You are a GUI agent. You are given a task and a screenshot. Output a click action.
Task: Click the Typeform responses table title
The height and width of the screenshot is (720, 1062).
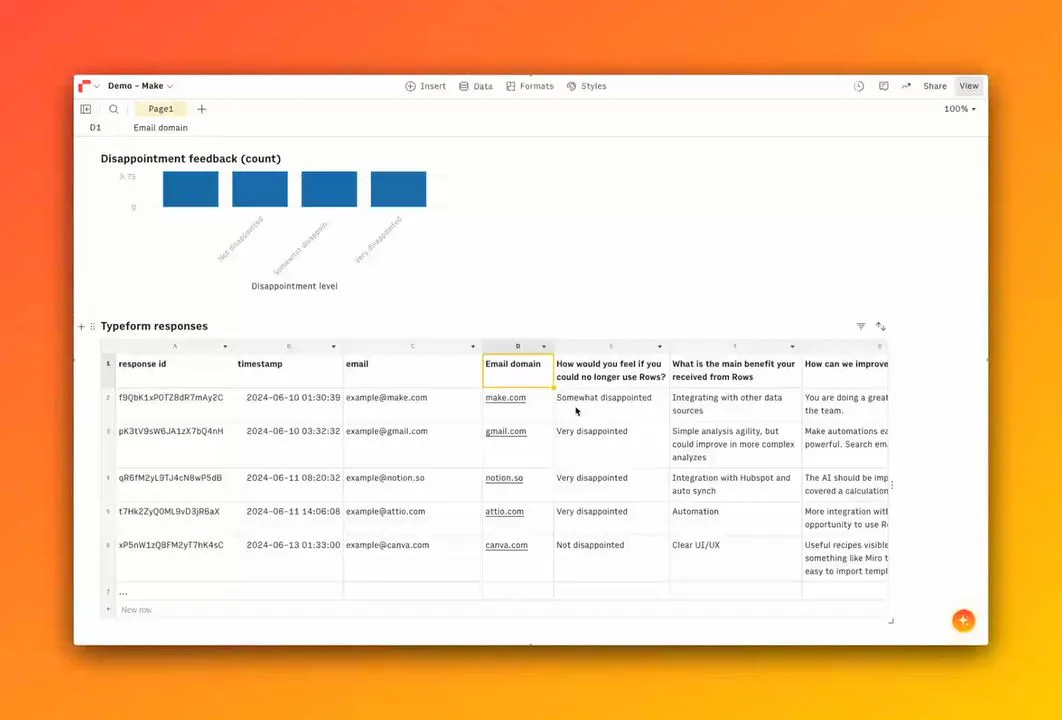tap(154, 326)
